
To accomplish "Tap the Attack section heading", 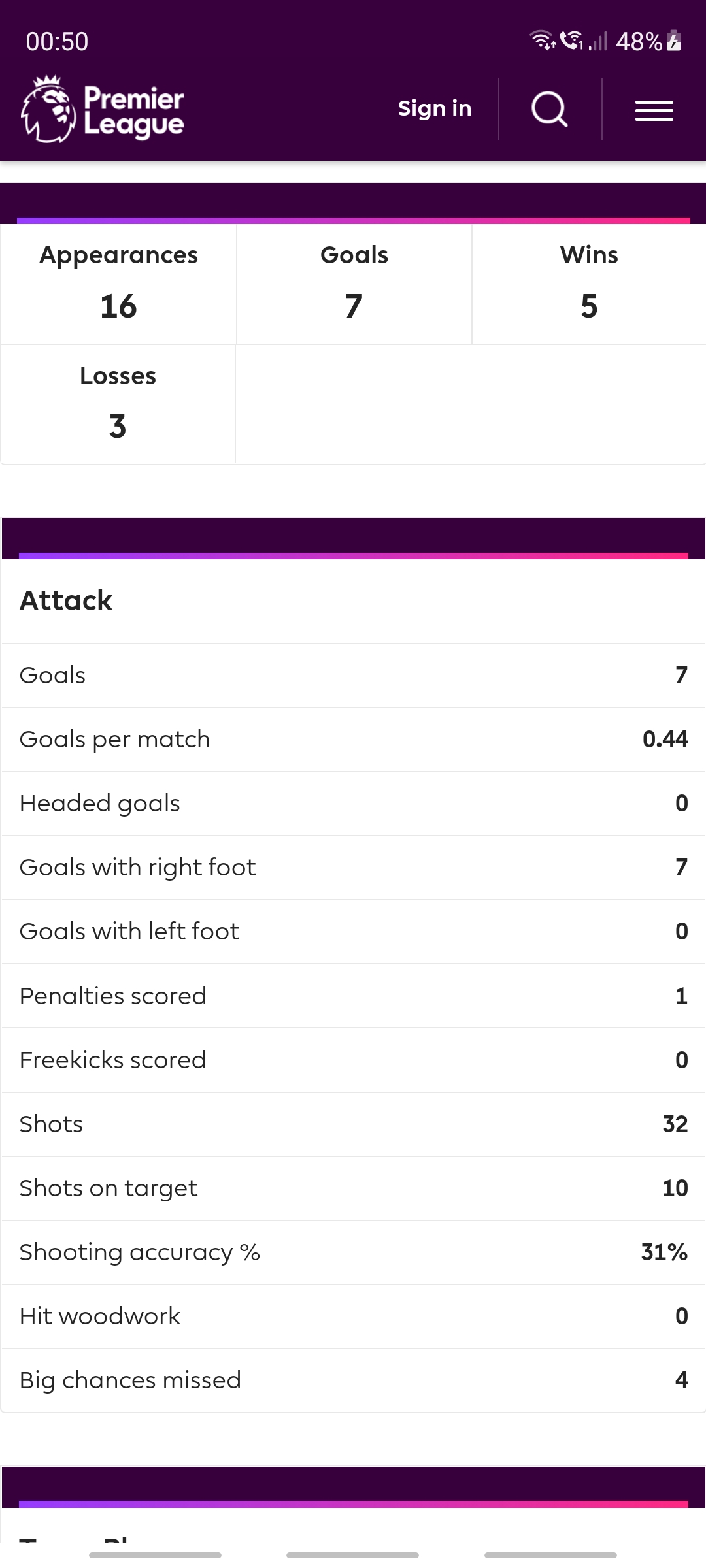I will [66, 600].
